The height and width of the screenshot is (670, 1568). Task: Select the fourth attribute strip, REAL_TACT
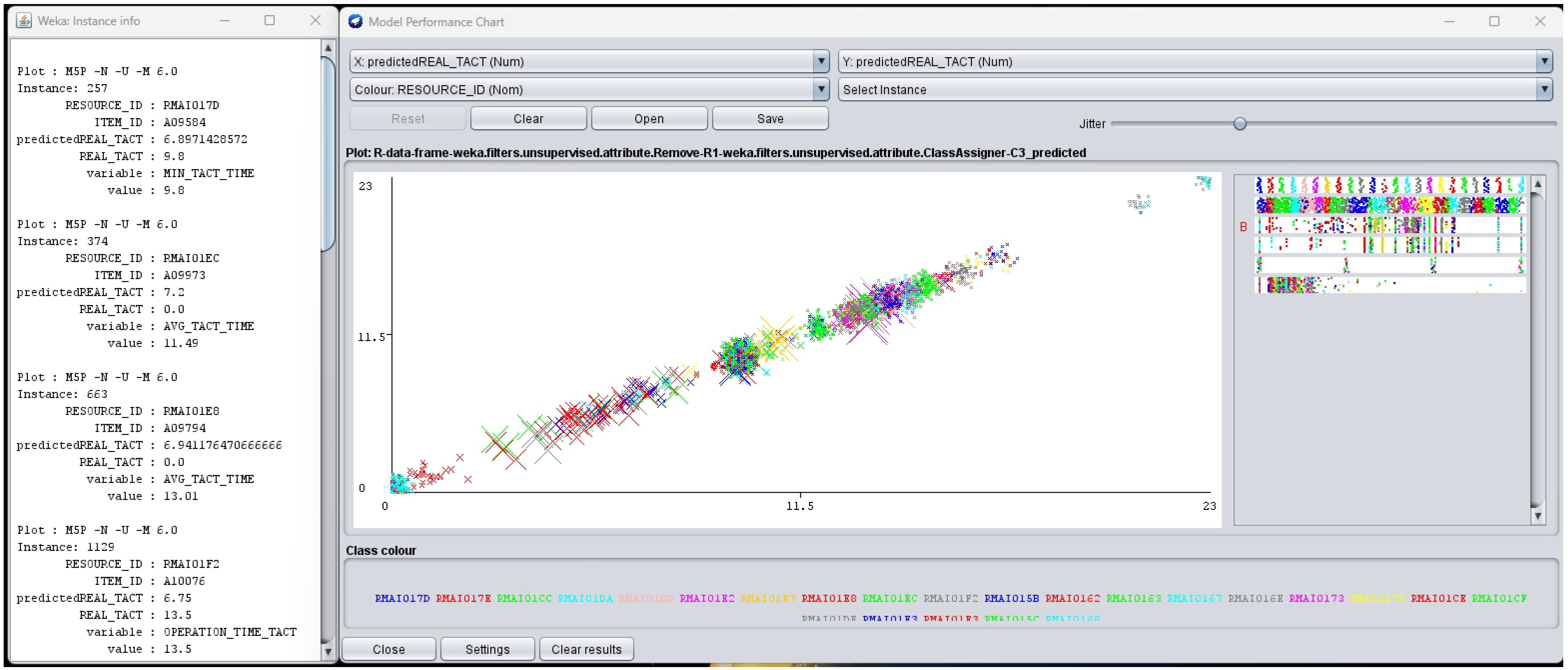point(1390,245)
